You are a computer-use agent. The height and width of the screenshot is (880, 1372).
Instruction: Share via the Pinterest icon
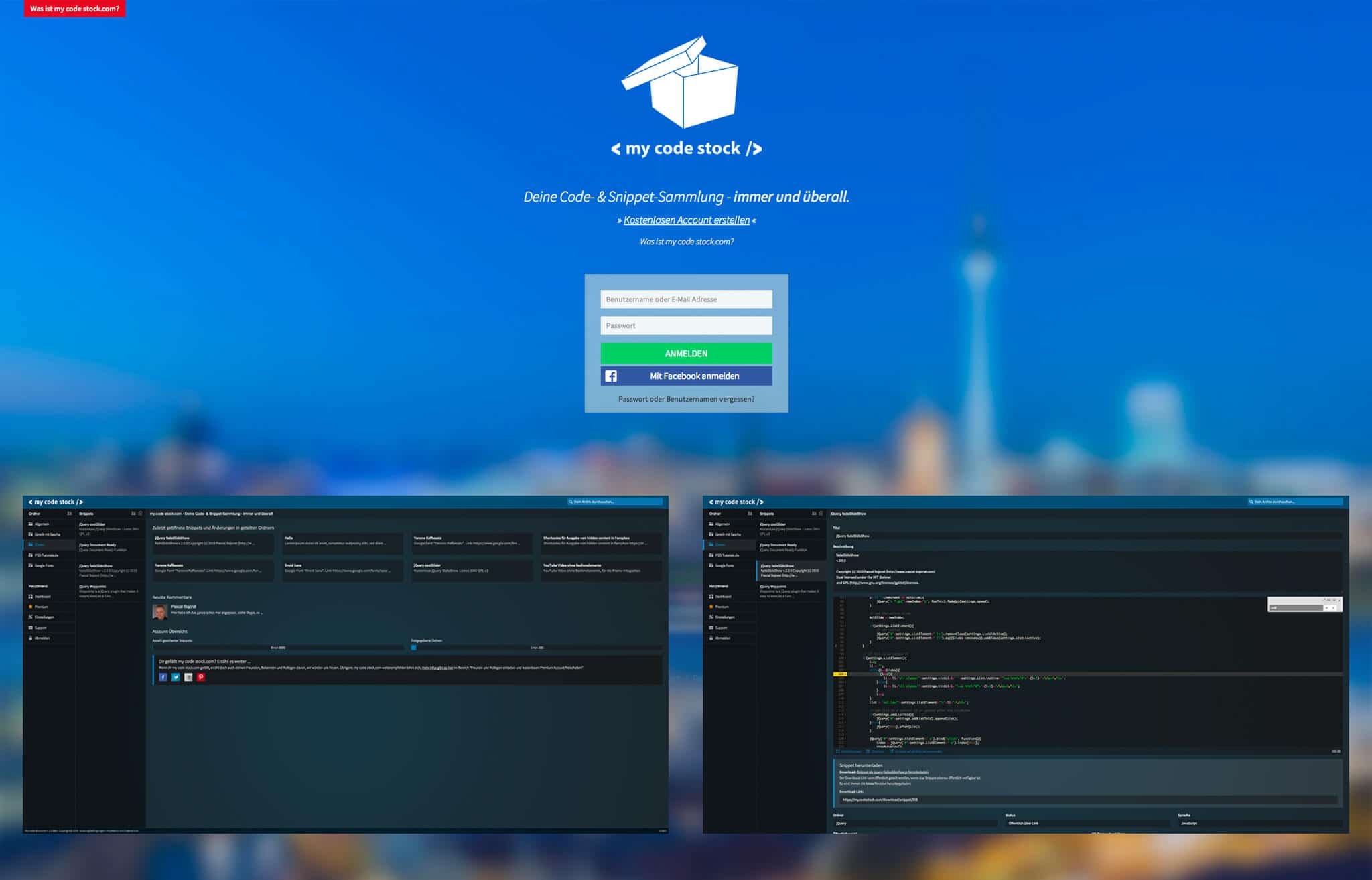[200, 677]
